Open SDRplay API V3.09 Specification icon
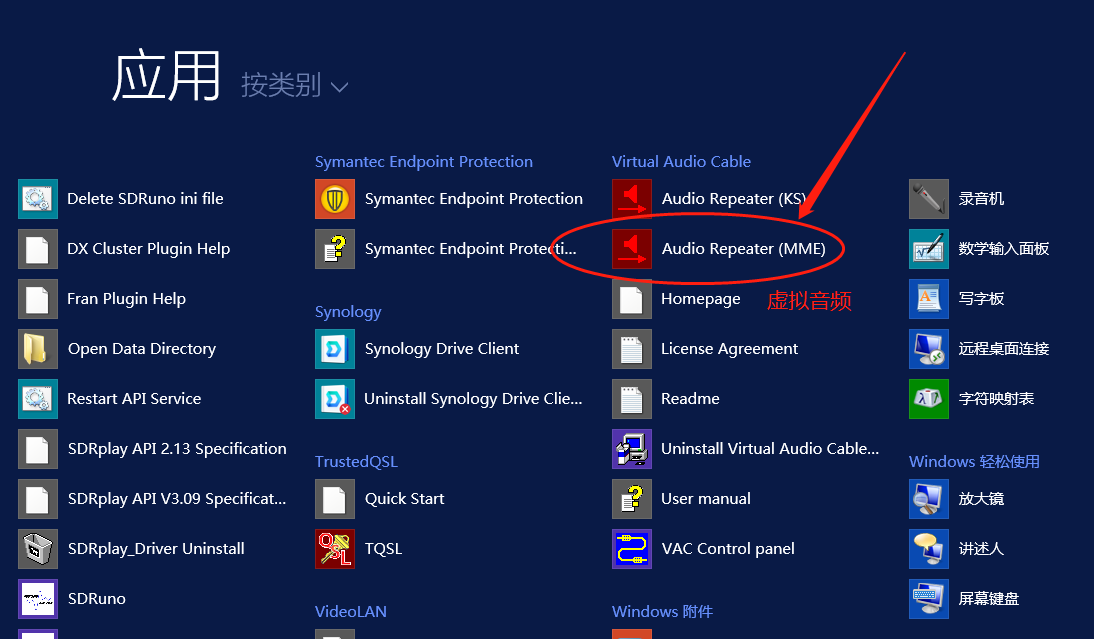The image size is (1094, 639). tap(38, 499)
